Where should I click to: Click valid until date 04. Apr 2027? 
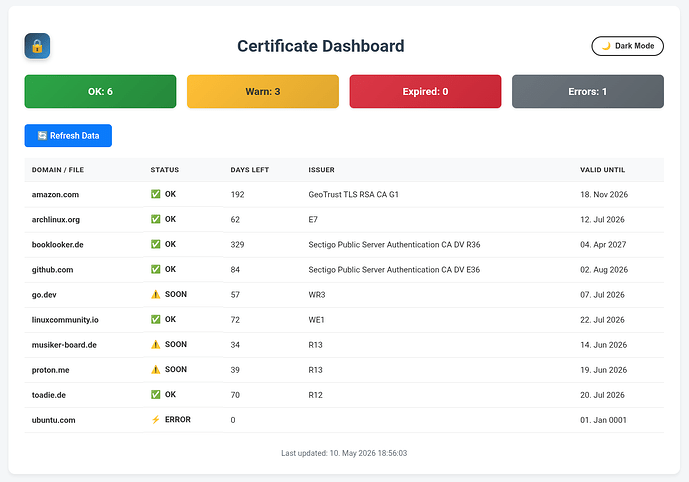603,244
